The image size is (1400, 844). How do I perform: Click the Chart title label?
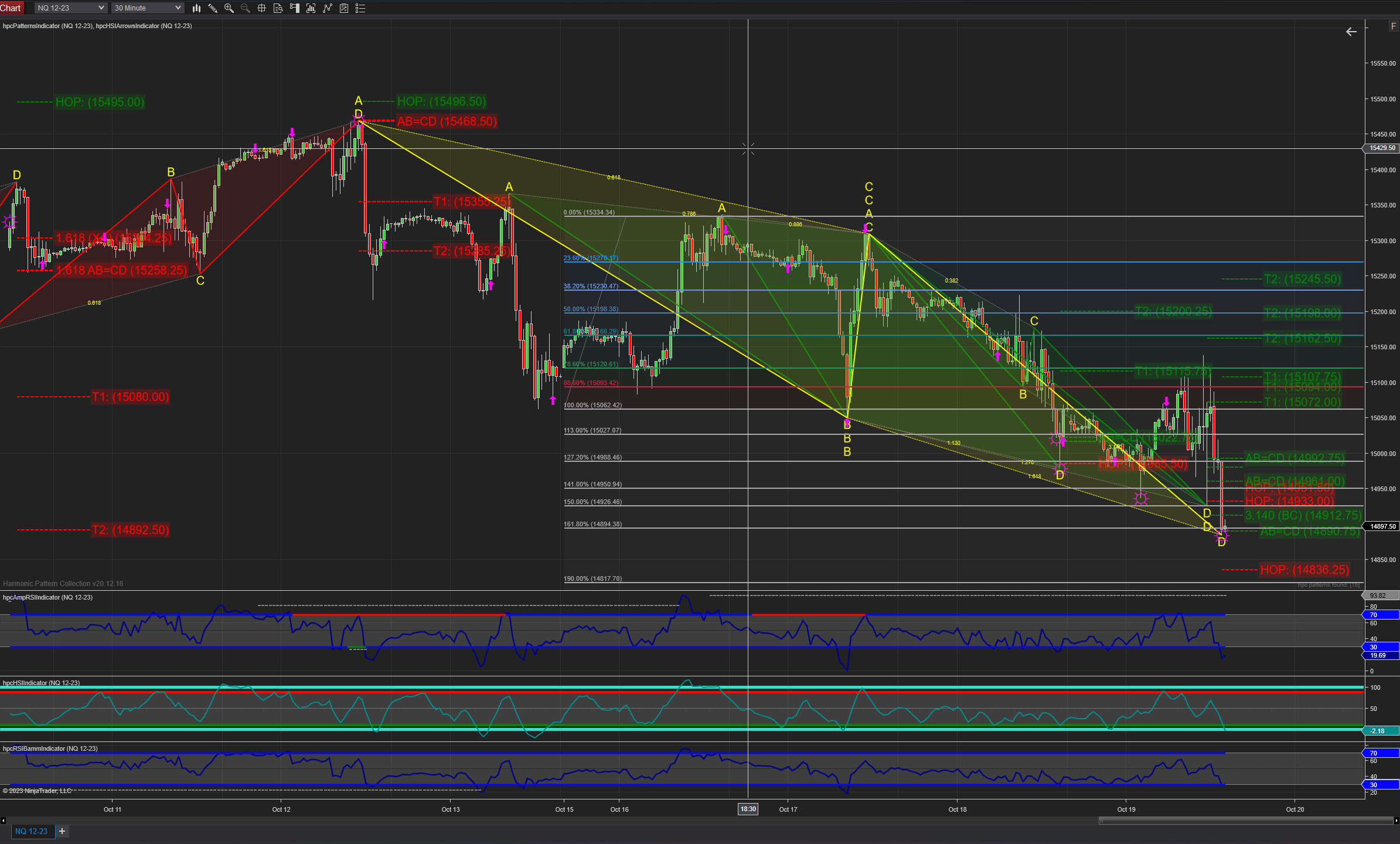click(x=11, y=8)
